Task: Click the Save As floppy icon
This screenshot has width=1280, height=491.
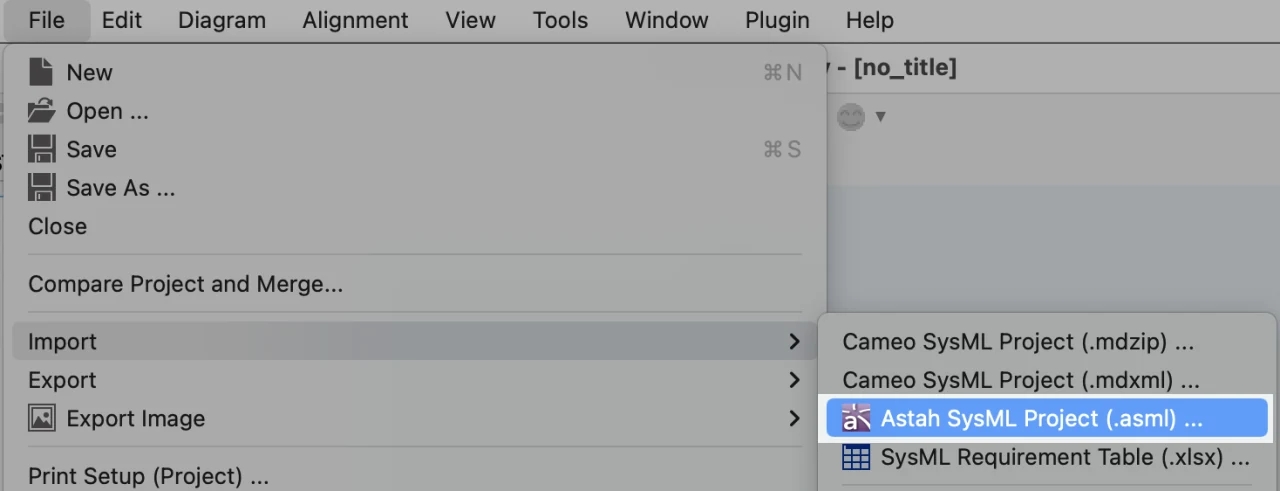Action: coord(41,188)
